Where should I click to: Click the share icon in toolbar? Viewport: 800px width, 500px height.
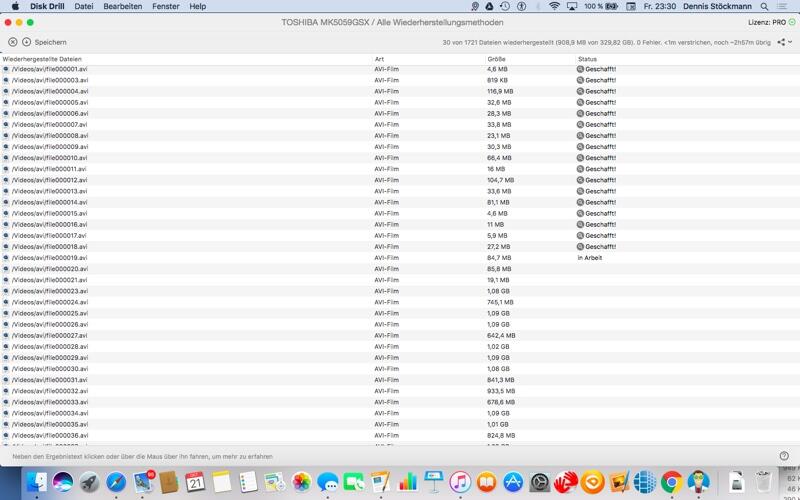pyautogui.click(x=780, y=42)
